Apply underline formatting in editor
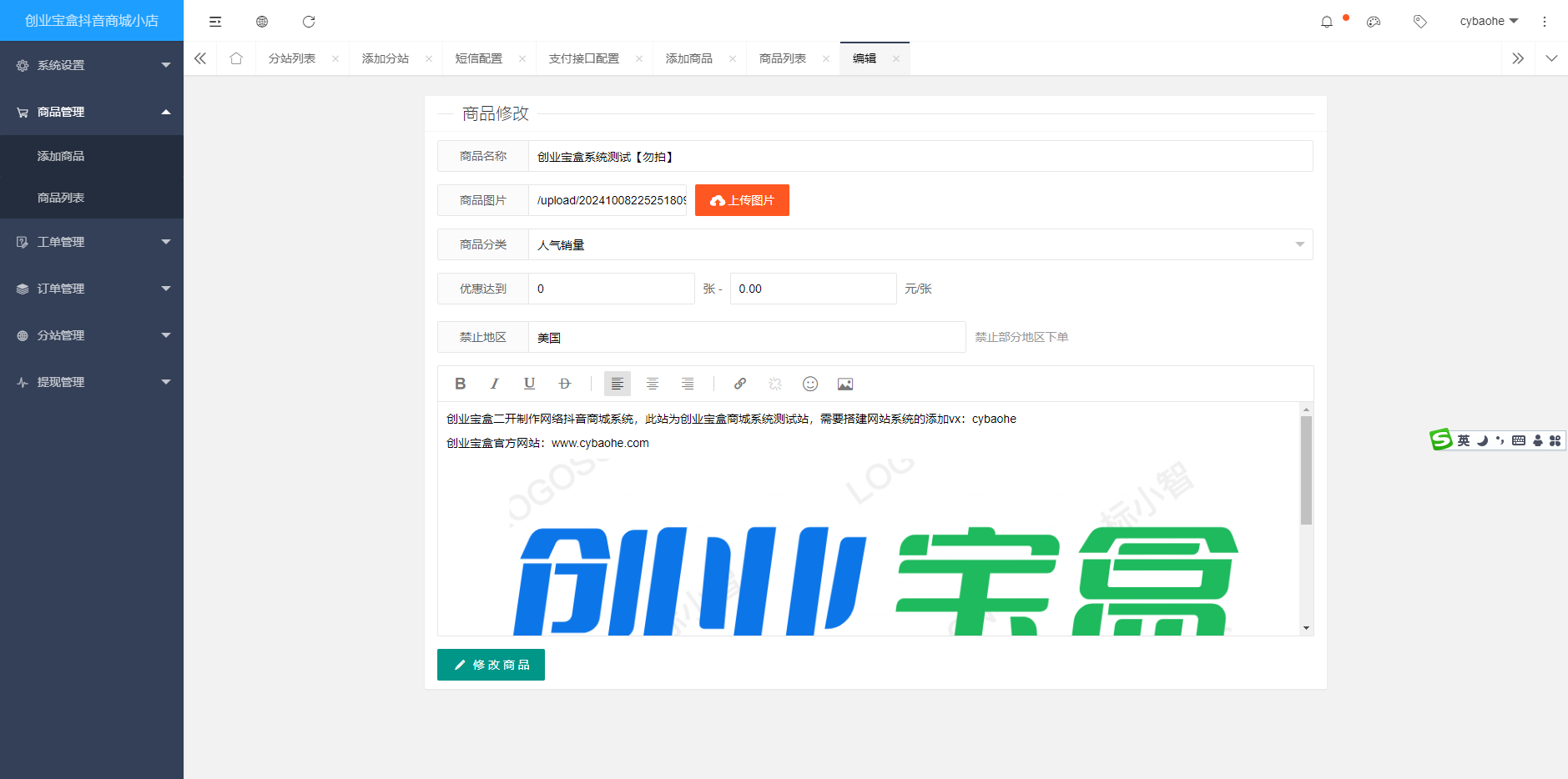The height and width of the screenshot is (779, 1568). [x=529, y=384]
